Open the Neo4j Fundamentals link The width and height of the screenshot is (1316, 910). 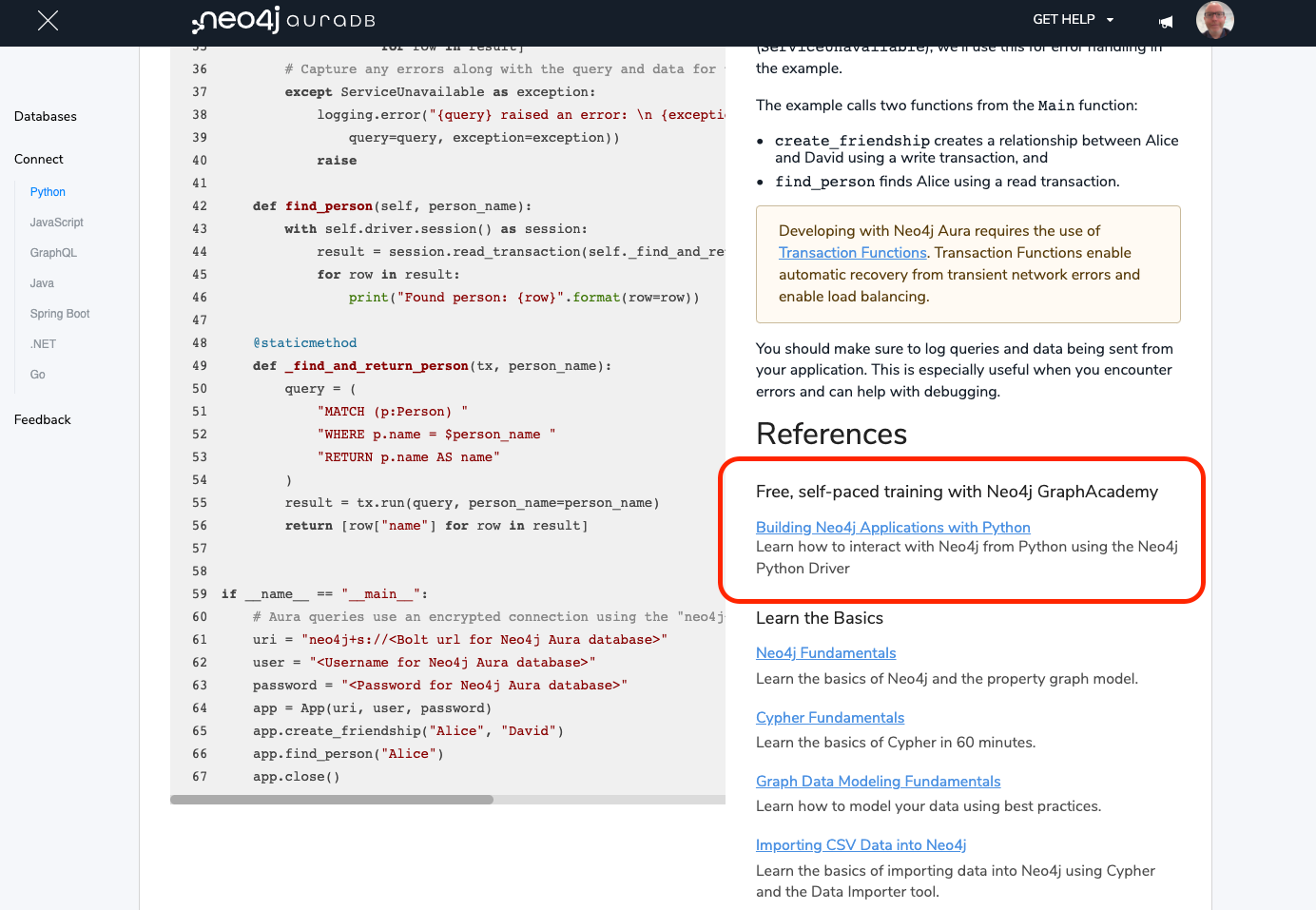pyautogui.click(x=825, y=653)
